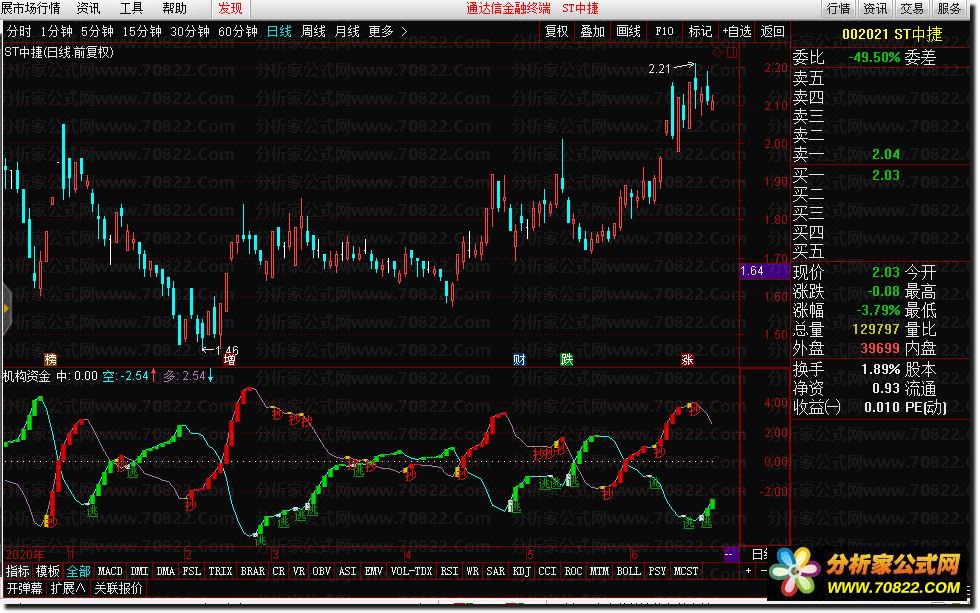Screen dimensions: 980x613
Task: Click the 服务 service button
Action: click(x=949, y=8)
